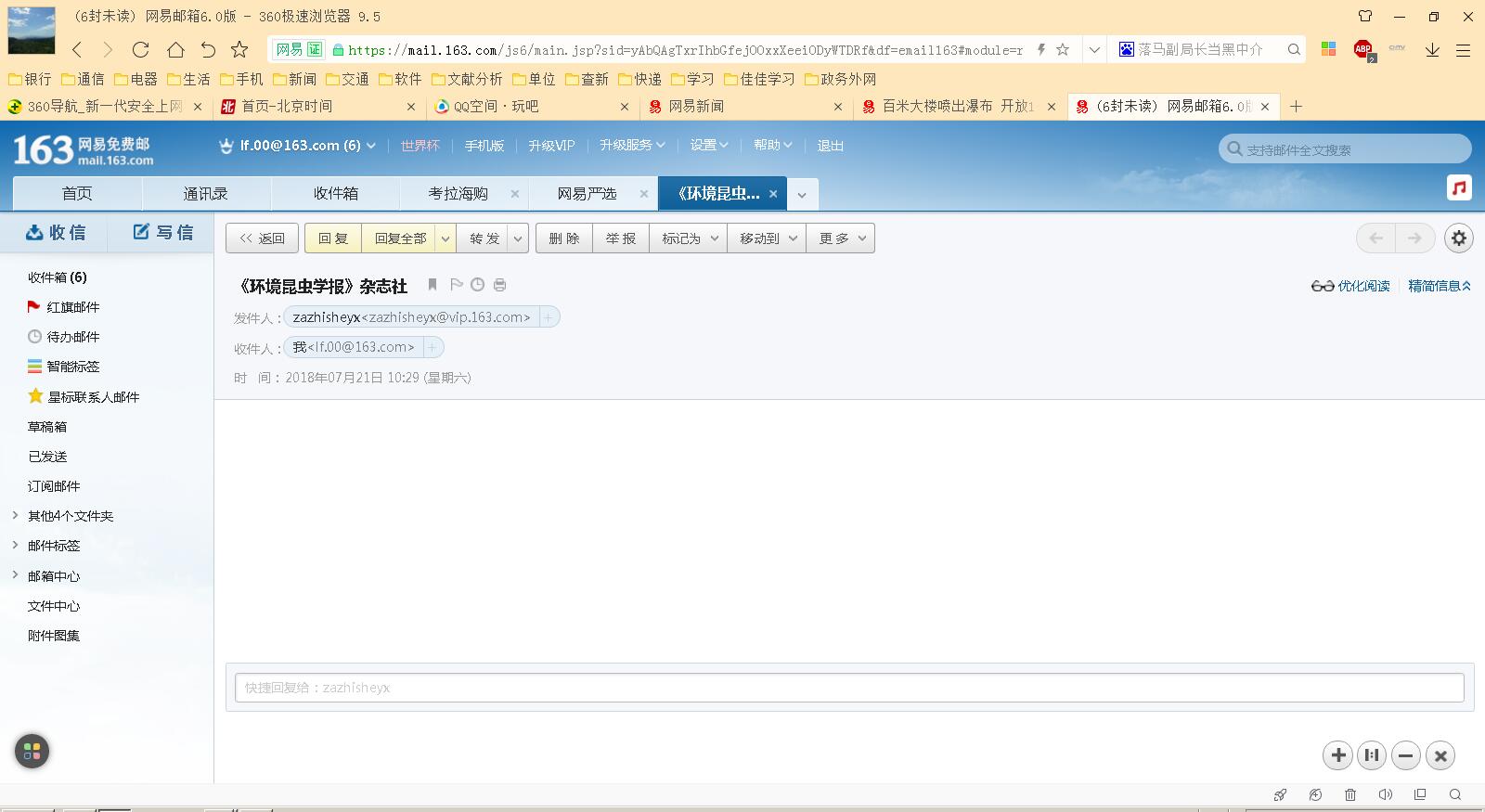Click the 删除 button
Viewport: 1485px width, 812px height.
(x=563, y=238)
